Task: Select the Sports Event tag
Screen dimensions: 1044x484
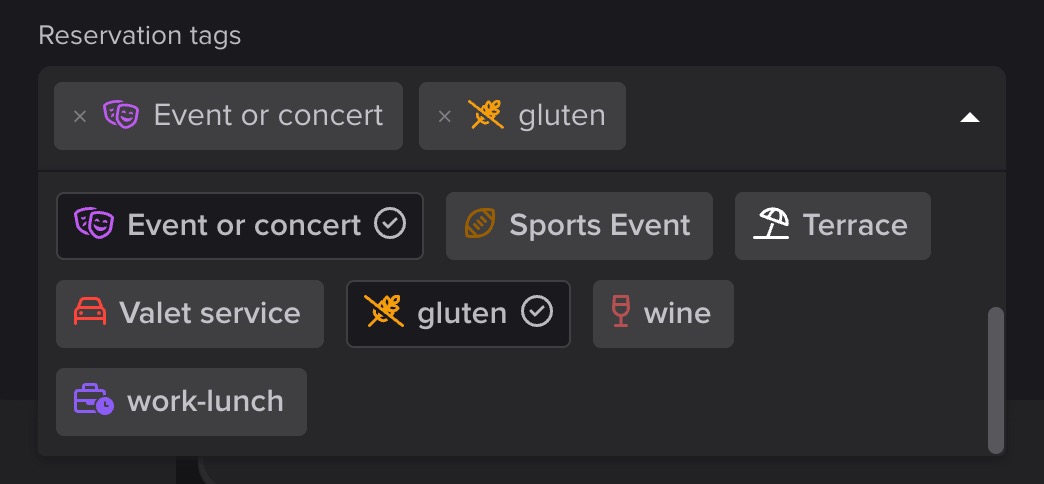Action: tap(599, 225)
